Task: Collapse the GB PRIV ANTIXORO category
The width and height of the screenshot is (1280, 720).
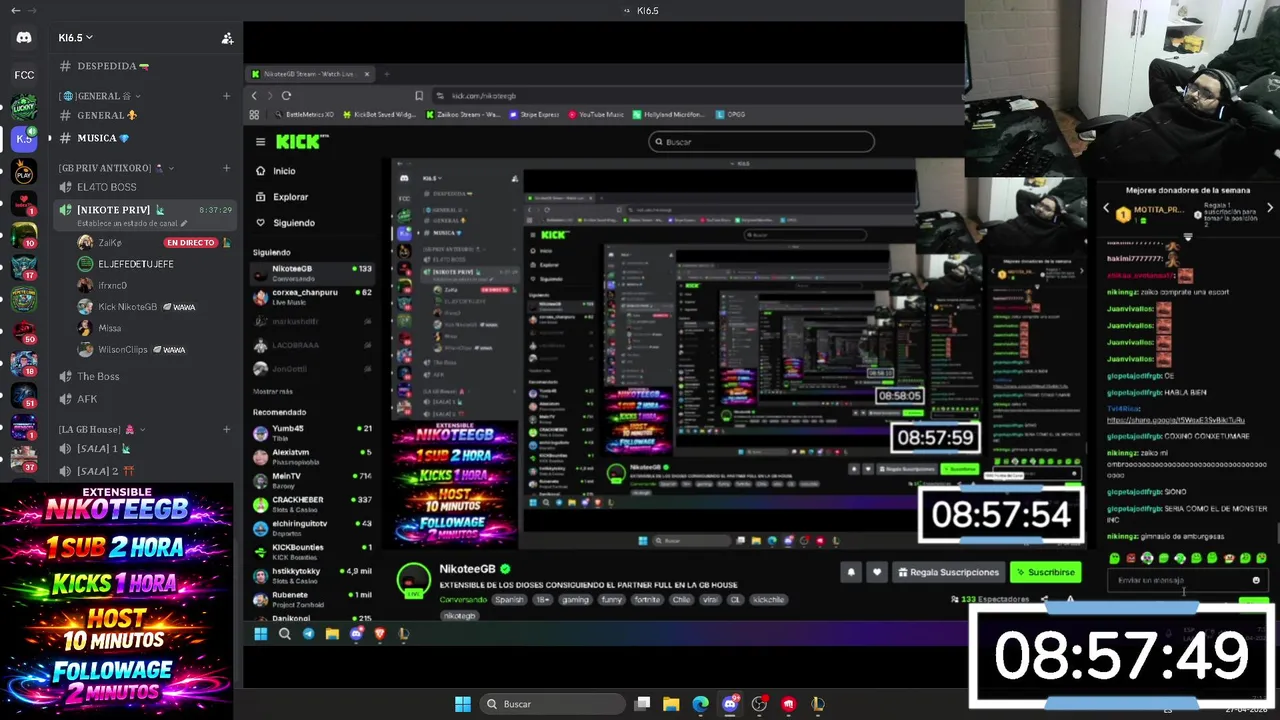Action: tap(116, 168)
